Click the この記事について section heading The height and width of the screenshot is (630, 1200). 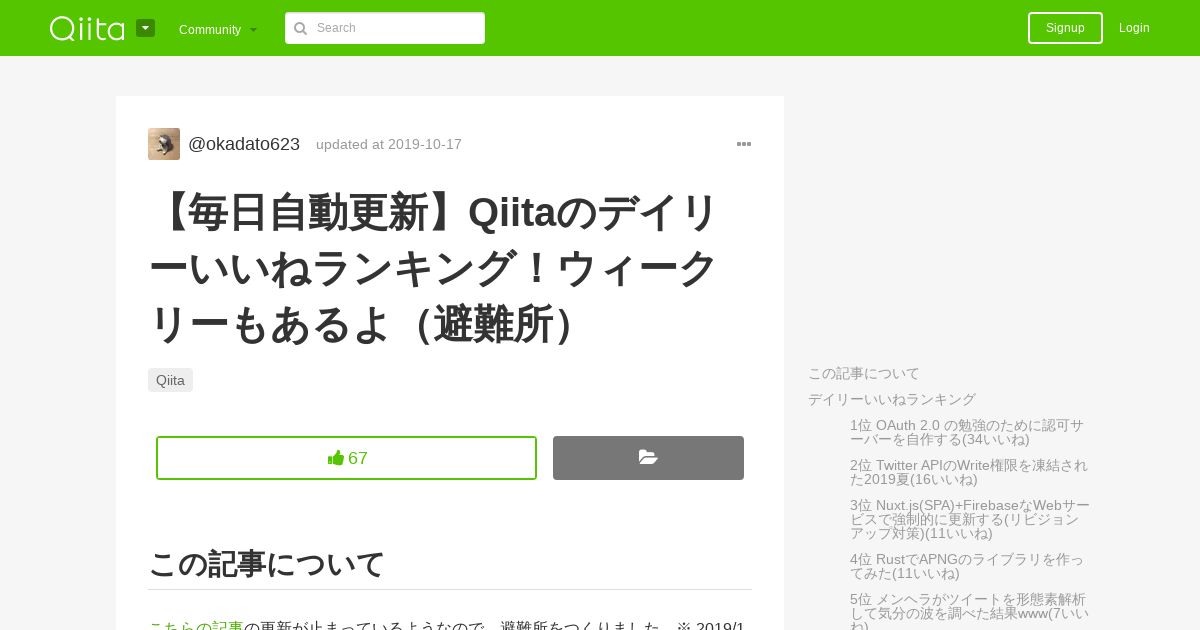[x=266, y=564]
